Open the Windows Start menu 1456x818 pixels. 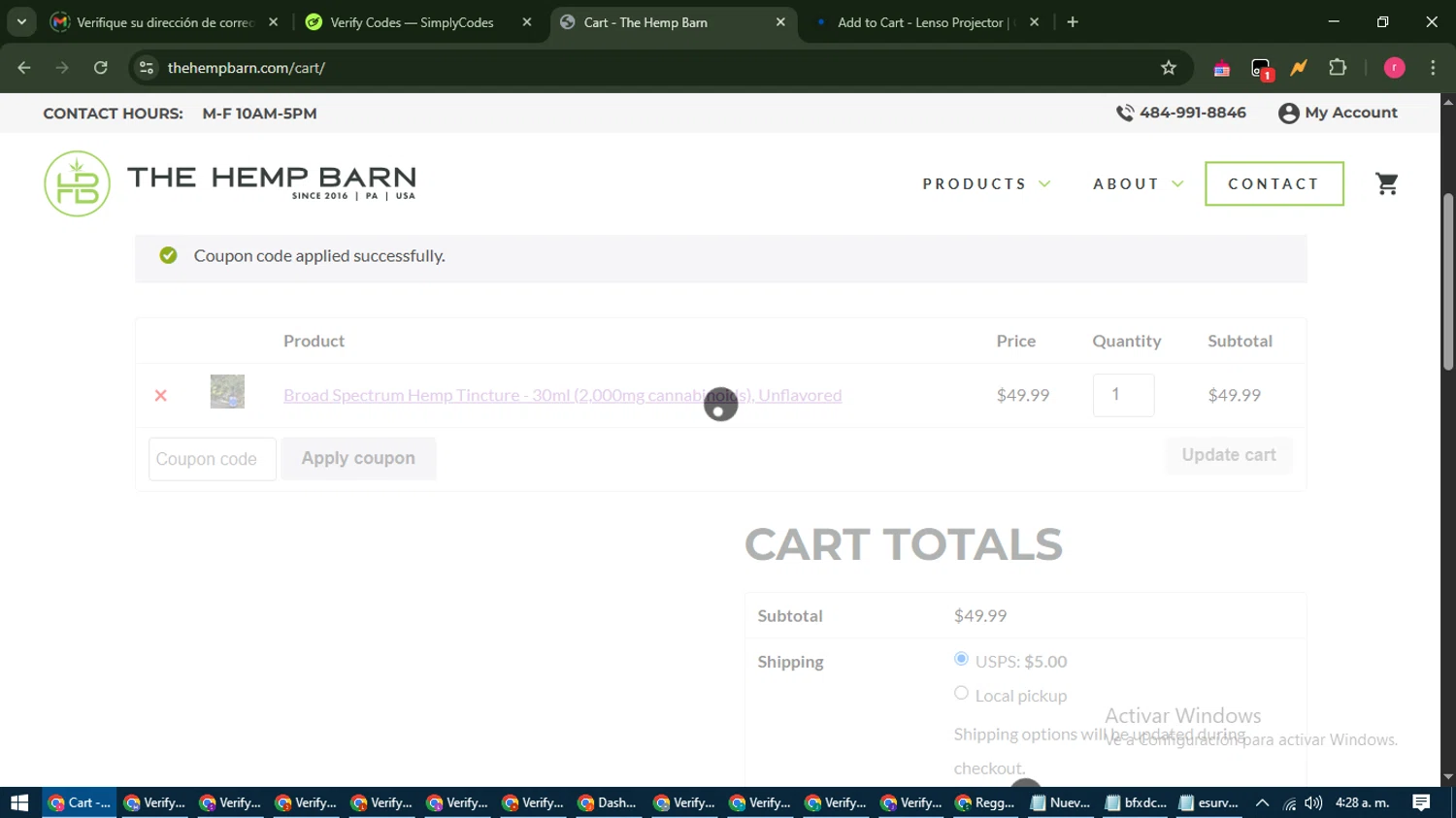click(19, 802)
